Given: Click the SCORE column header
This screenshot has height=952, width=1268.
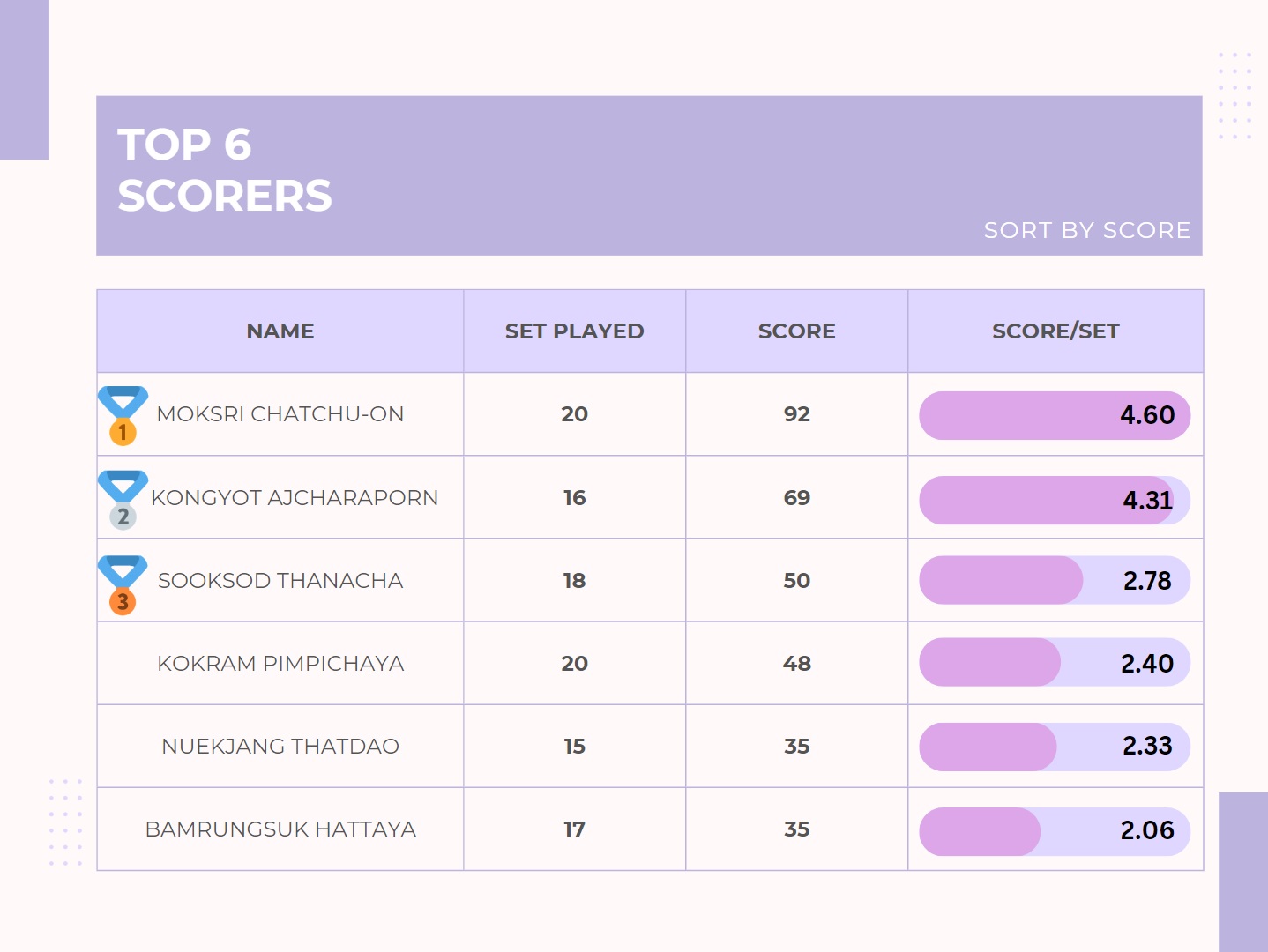Looking at the screenshot, I should (797, 331).
